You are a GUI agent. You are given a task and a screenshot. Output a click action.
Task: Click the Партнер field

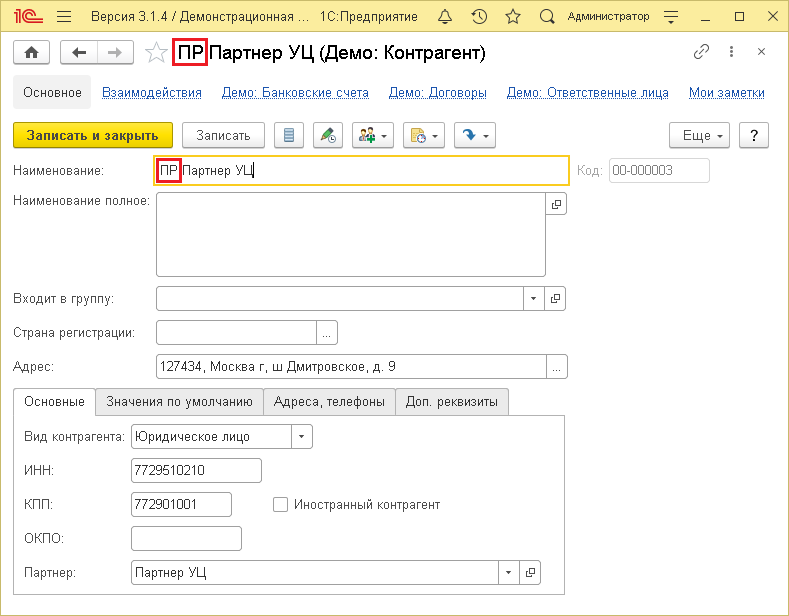coord(315,572)
